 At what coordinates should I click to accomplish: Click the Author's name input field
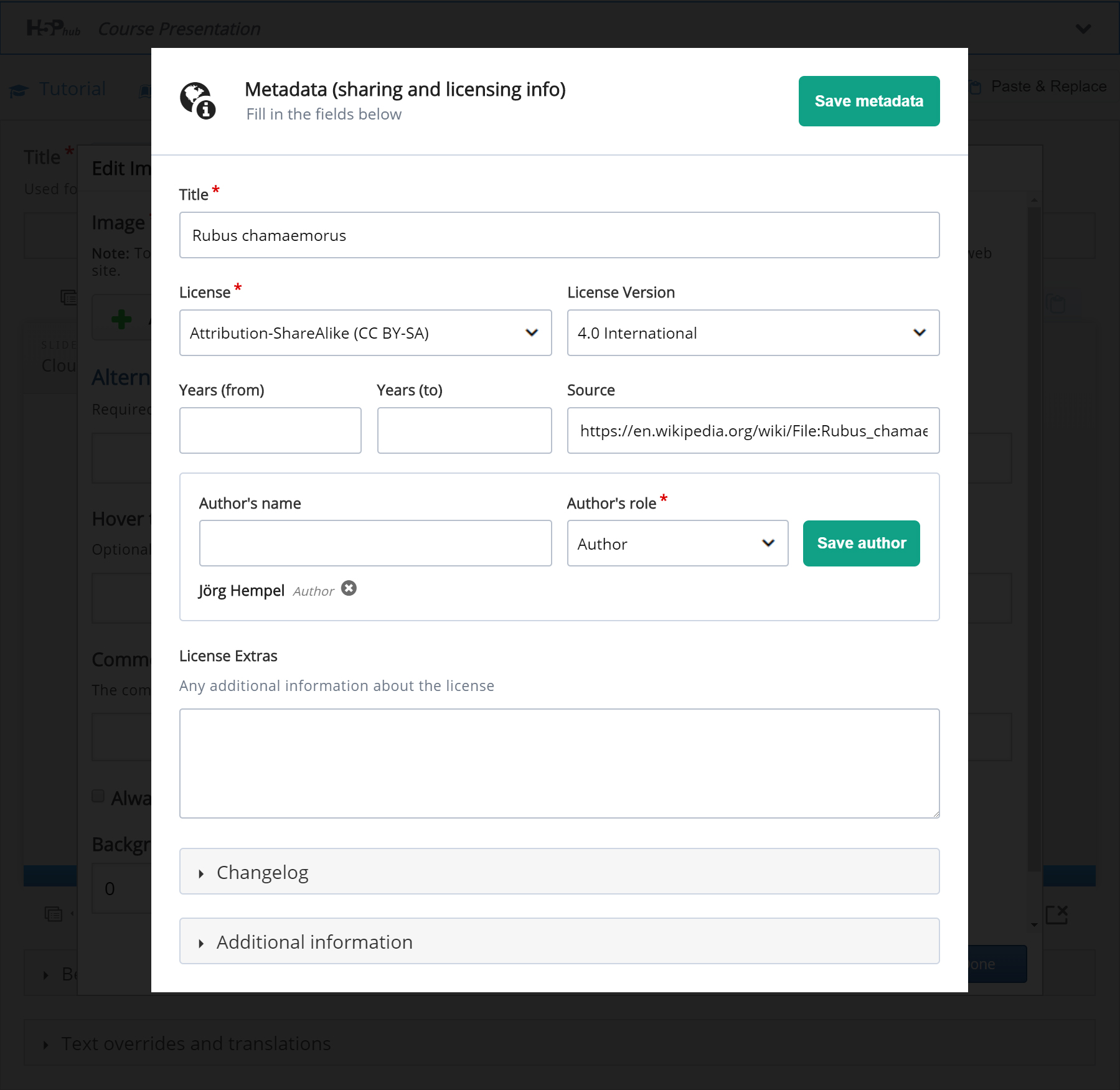375,543
